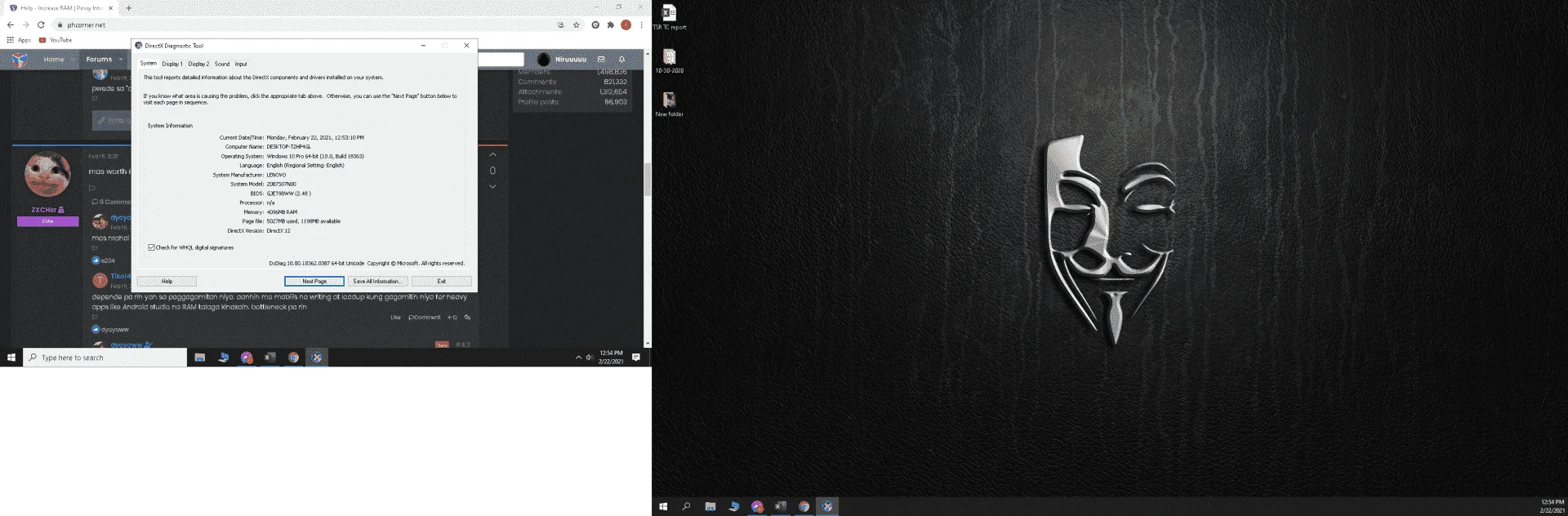Viewport: 1568px width, 516px height.
Task: Click the Help button in DirectX tool
Action: [167, 281]
